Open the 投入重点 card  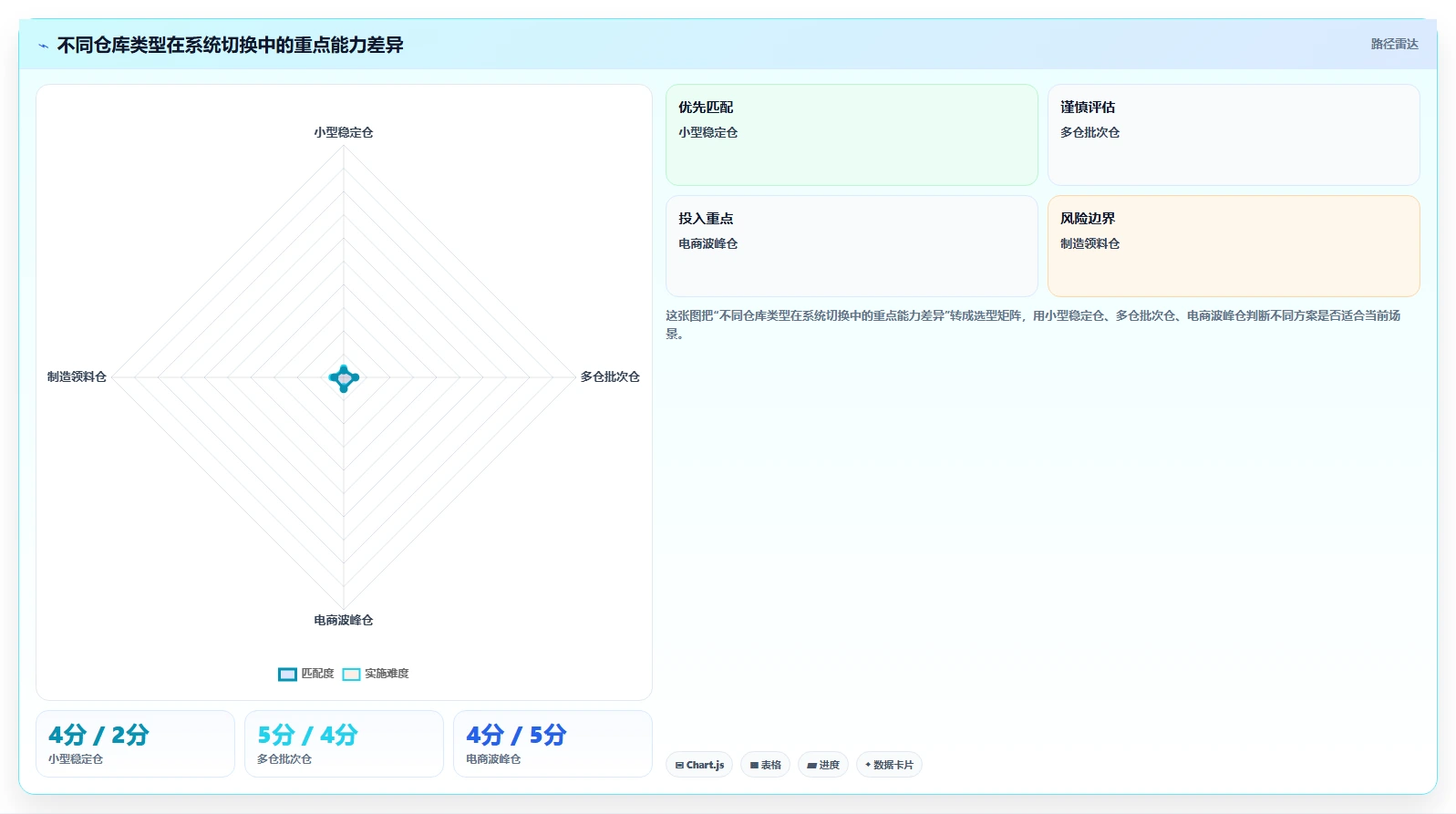pos(852,246)
